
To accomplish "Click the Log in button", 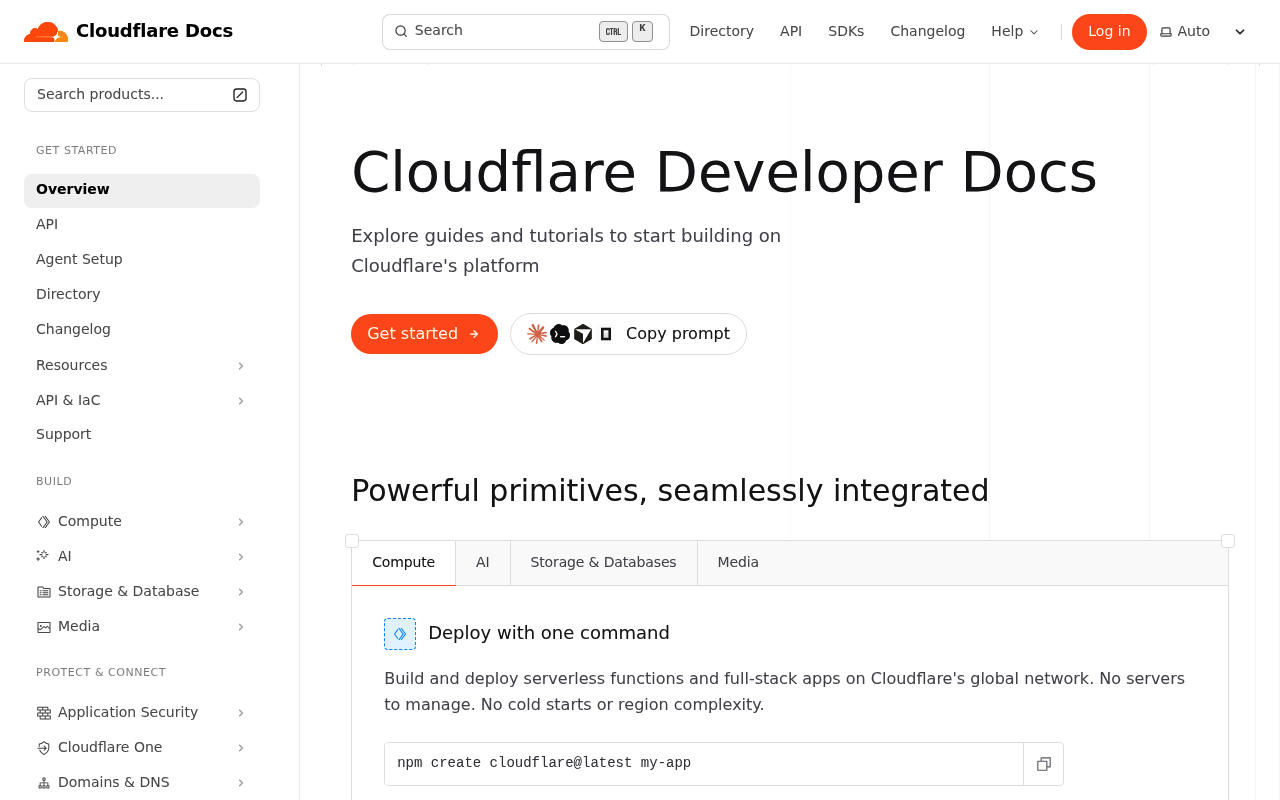I will (1109, 32).
